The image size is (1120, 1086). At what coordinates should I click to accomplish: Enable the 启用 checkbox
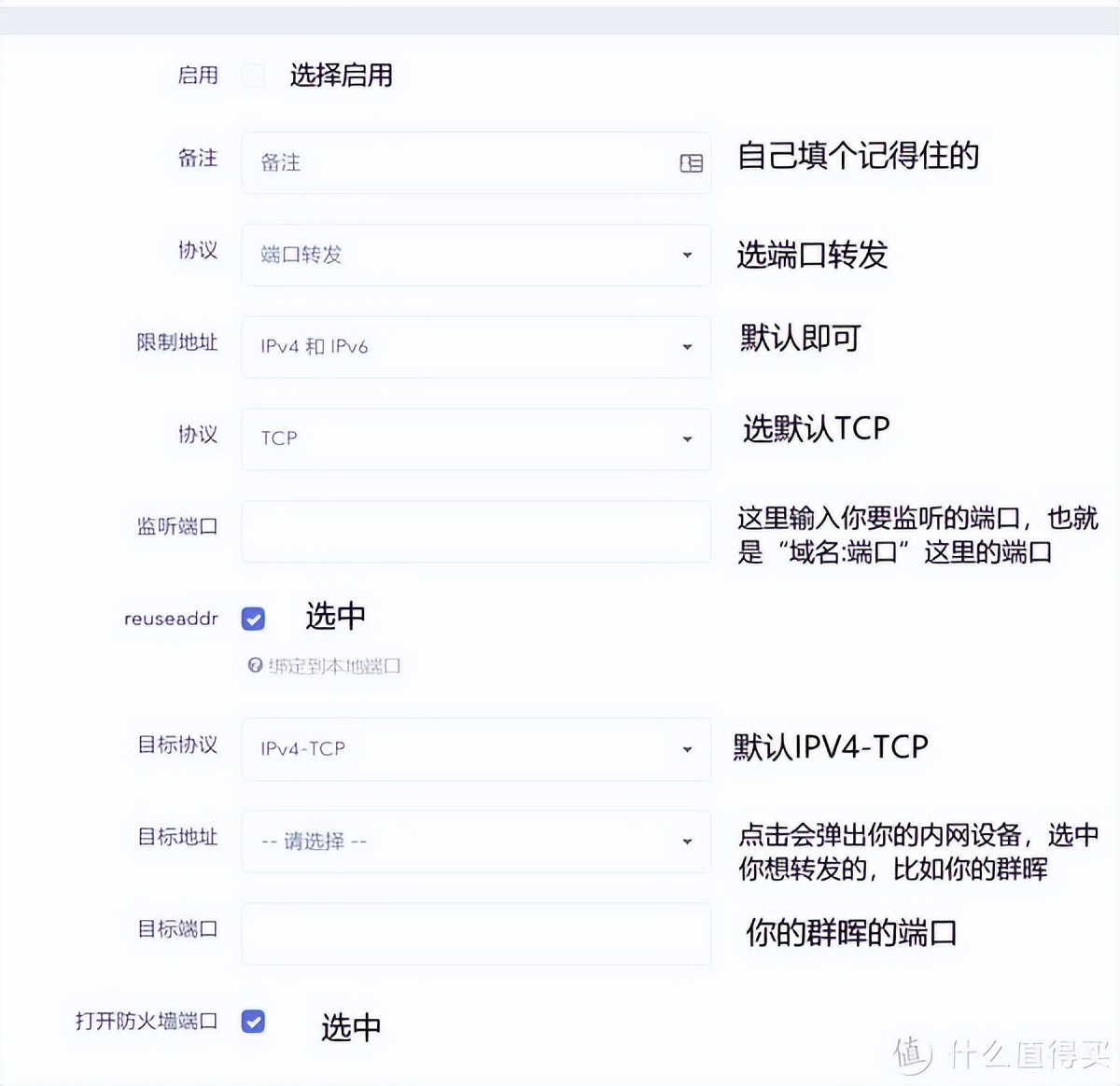pyautogui.click(x=253, y=76)
